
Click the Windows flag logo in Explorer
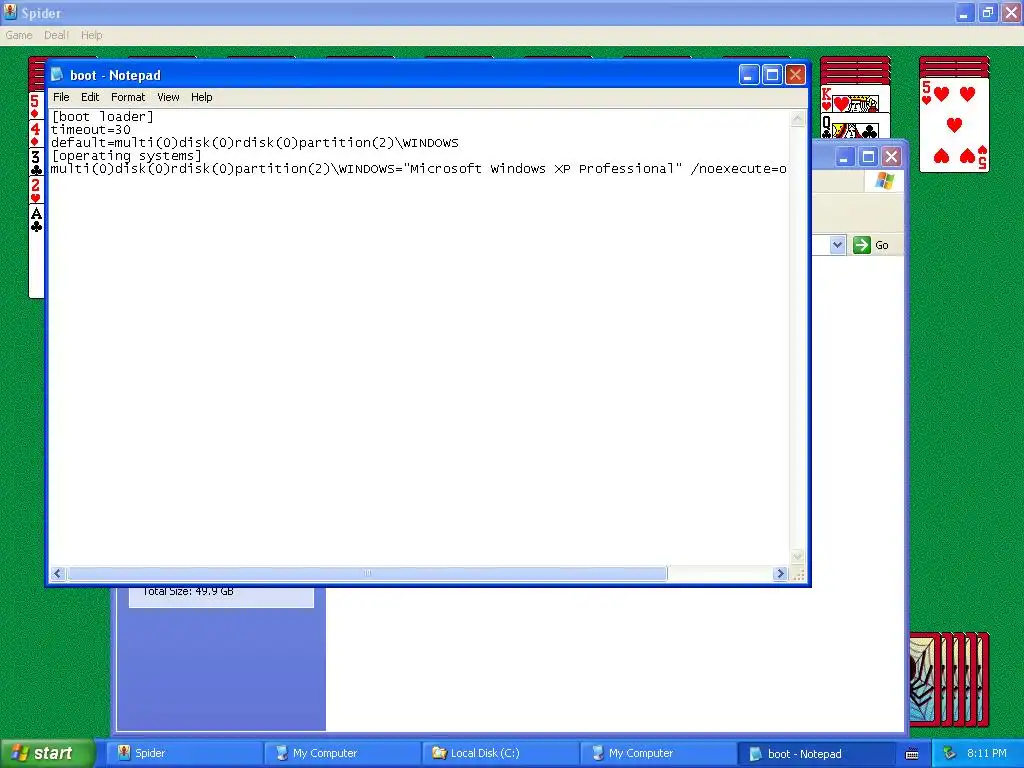884,181
